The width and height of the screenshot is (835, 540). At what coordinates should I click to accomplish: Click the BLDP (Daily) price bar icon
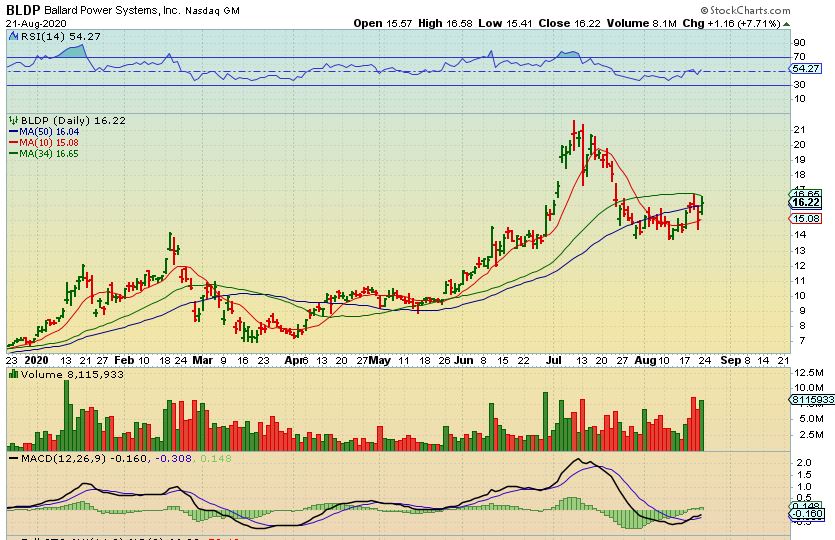coord(14,120)
